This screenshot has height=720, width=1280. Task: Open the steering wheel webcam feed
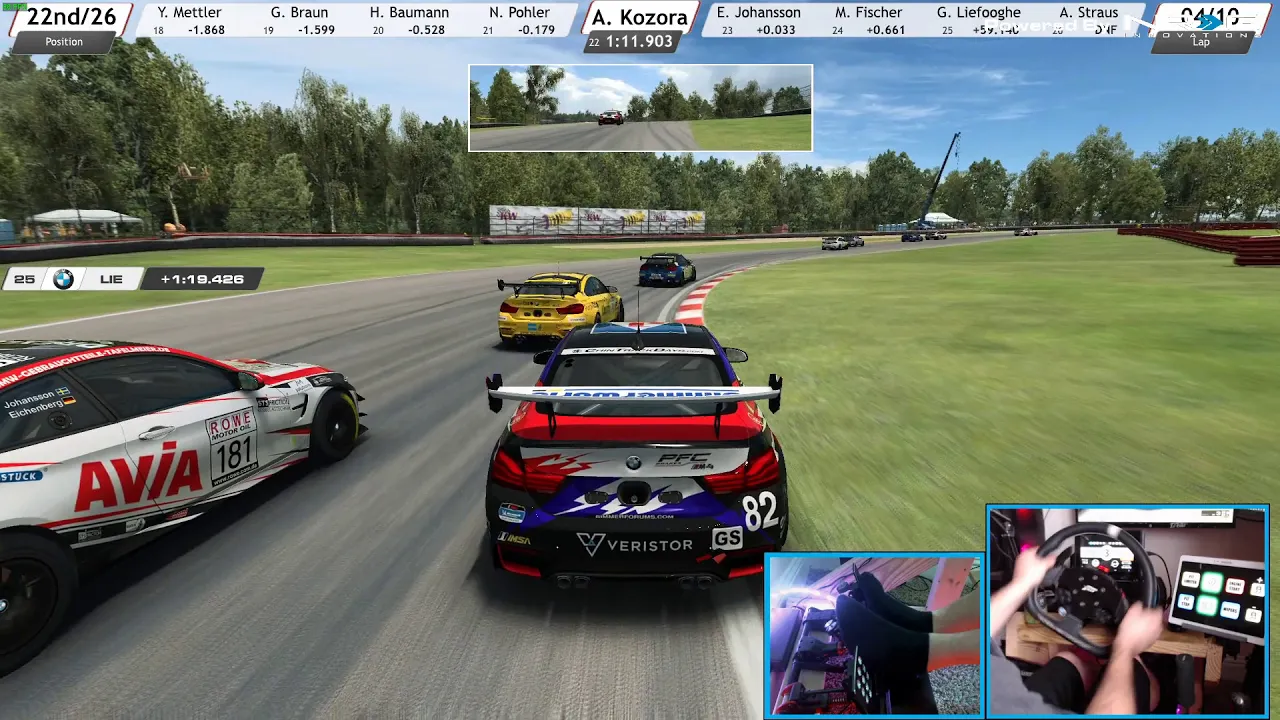click(x=1128, y=612)
